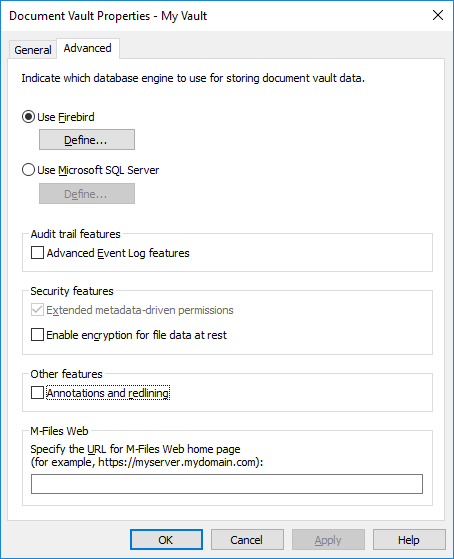Image resolution: width=454 pixels, height=559 pixels.
Task: Confirm changes with the OK button
Action: point(166,540)
